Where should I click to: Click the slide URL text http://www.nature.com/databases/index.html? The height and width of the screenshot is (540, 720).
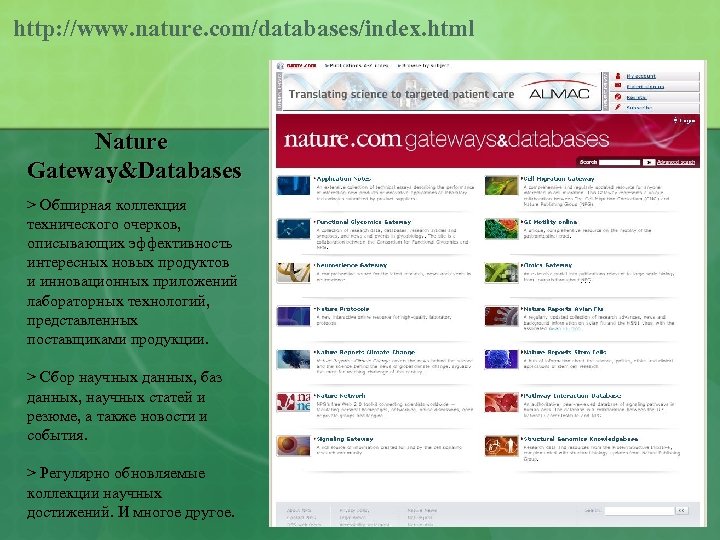click(x=244, y=28)
